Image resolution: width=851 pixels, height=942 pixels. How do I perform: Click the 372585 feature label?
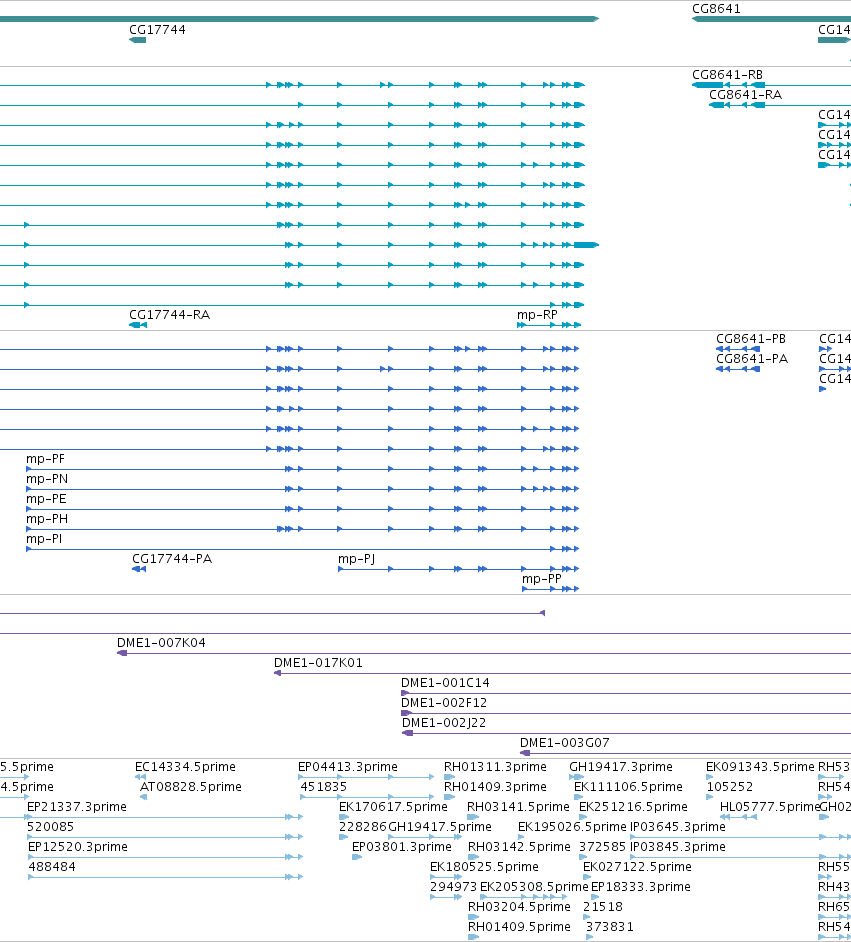tap(602, 847)
